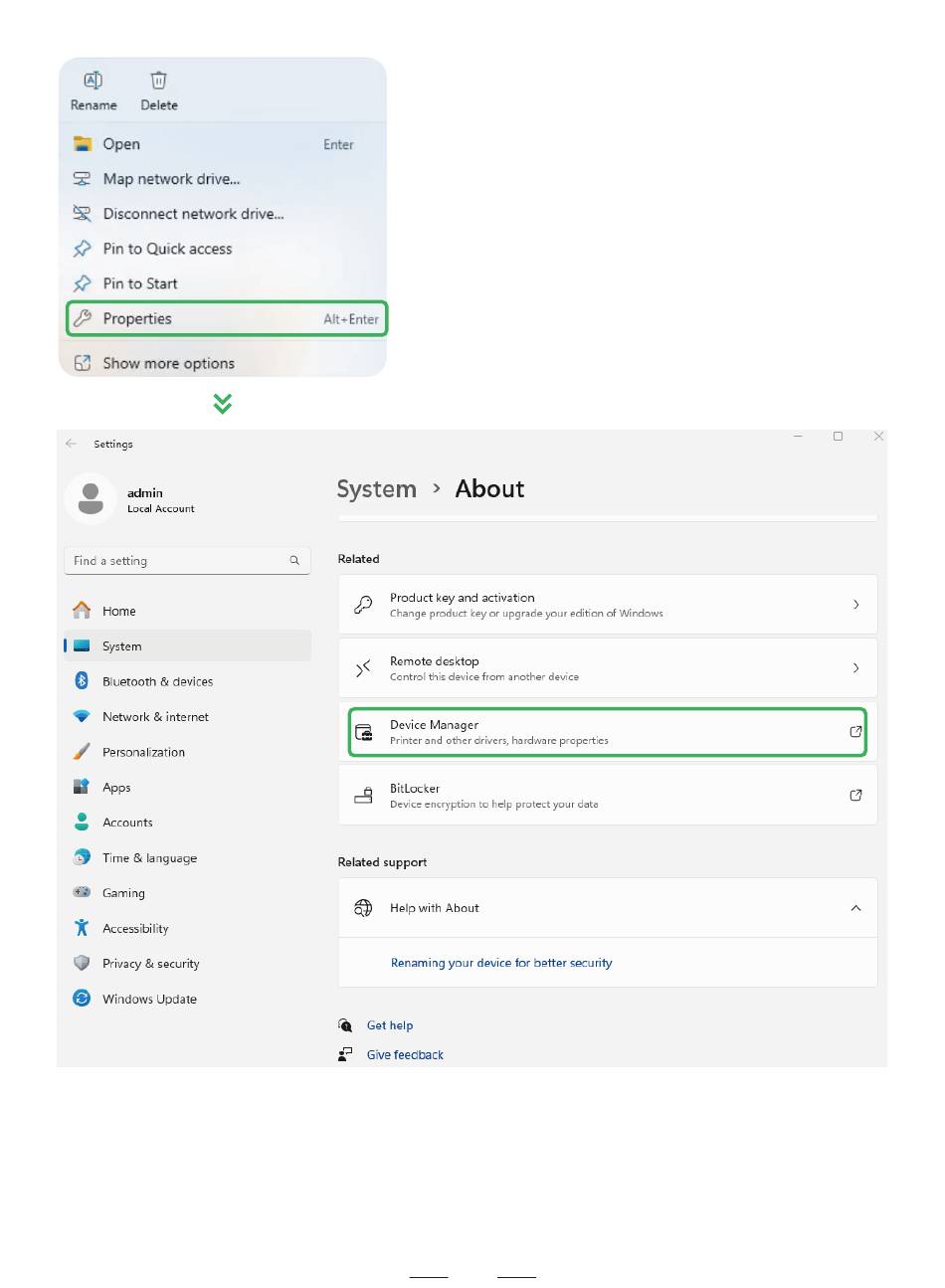Viewport: 945px width, 1288px height.
Task: Select Properties from the context menu
Action: 227,319
